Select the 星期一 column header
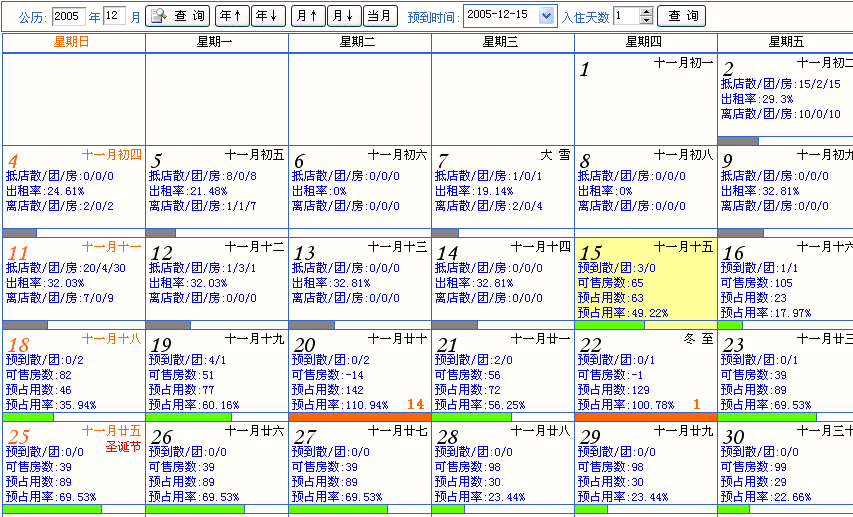The height and width of the screenshot is (517, 853). click(x=214, y=42)
